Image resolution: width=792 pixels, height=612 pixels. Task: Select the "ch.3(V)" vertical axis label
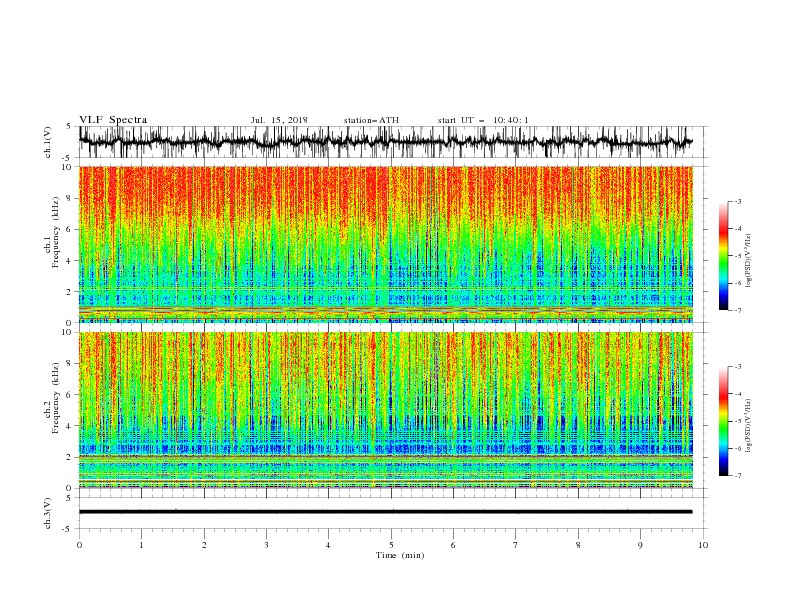tap(48, 513)
